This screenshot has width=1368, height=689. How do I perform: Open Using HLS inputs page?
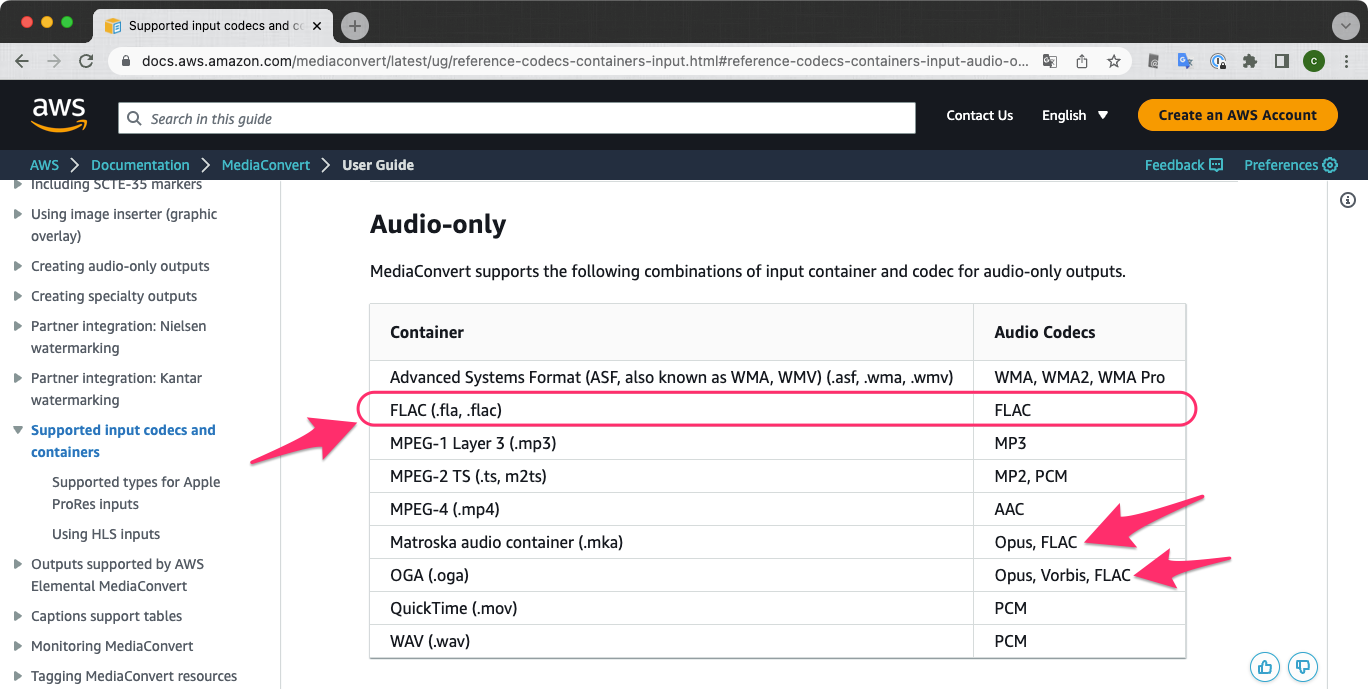click(x=106, y=534)
